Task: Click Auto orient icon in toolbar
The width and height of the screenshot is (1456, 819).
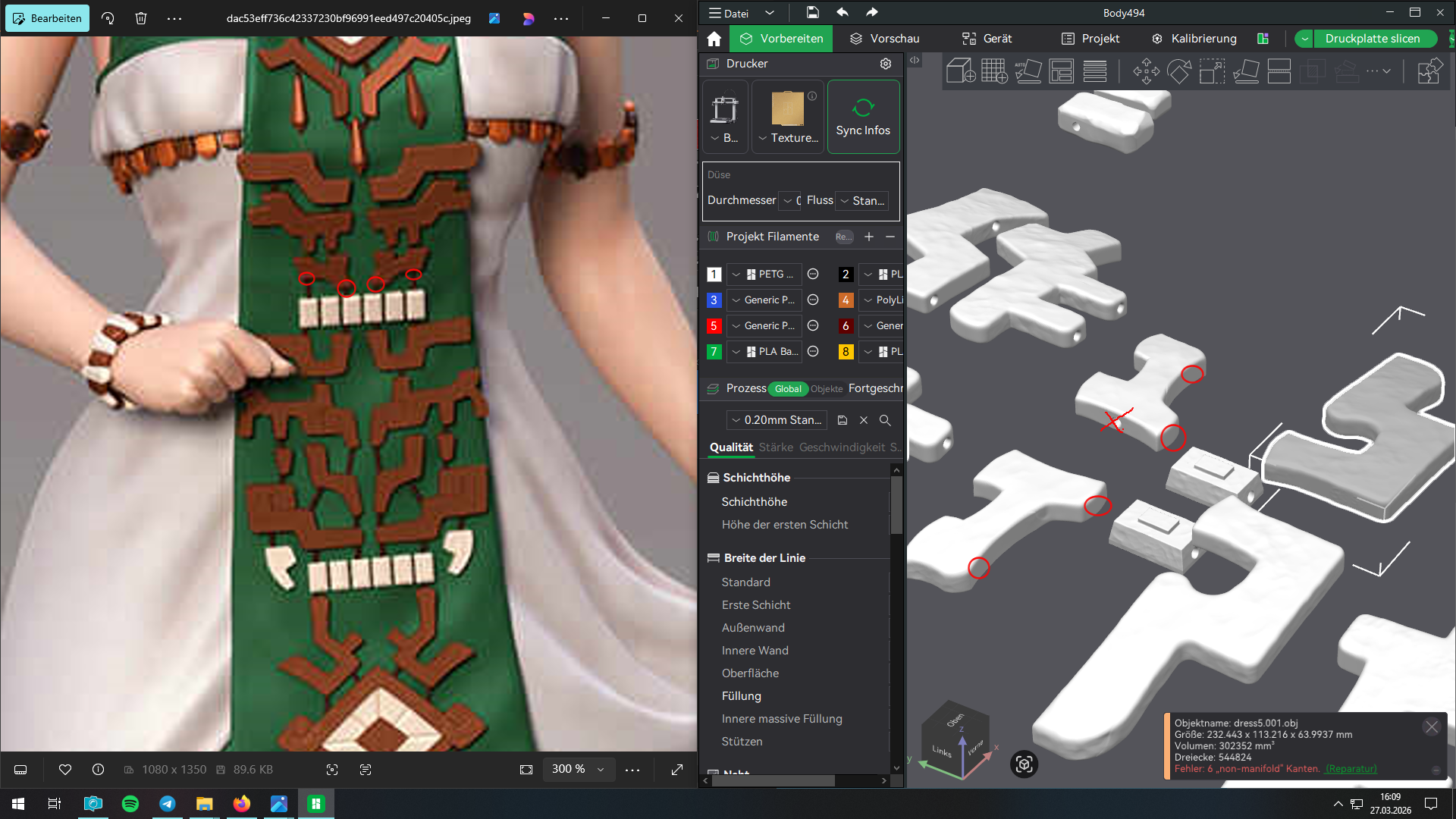Action: [x=1028, y=71]
